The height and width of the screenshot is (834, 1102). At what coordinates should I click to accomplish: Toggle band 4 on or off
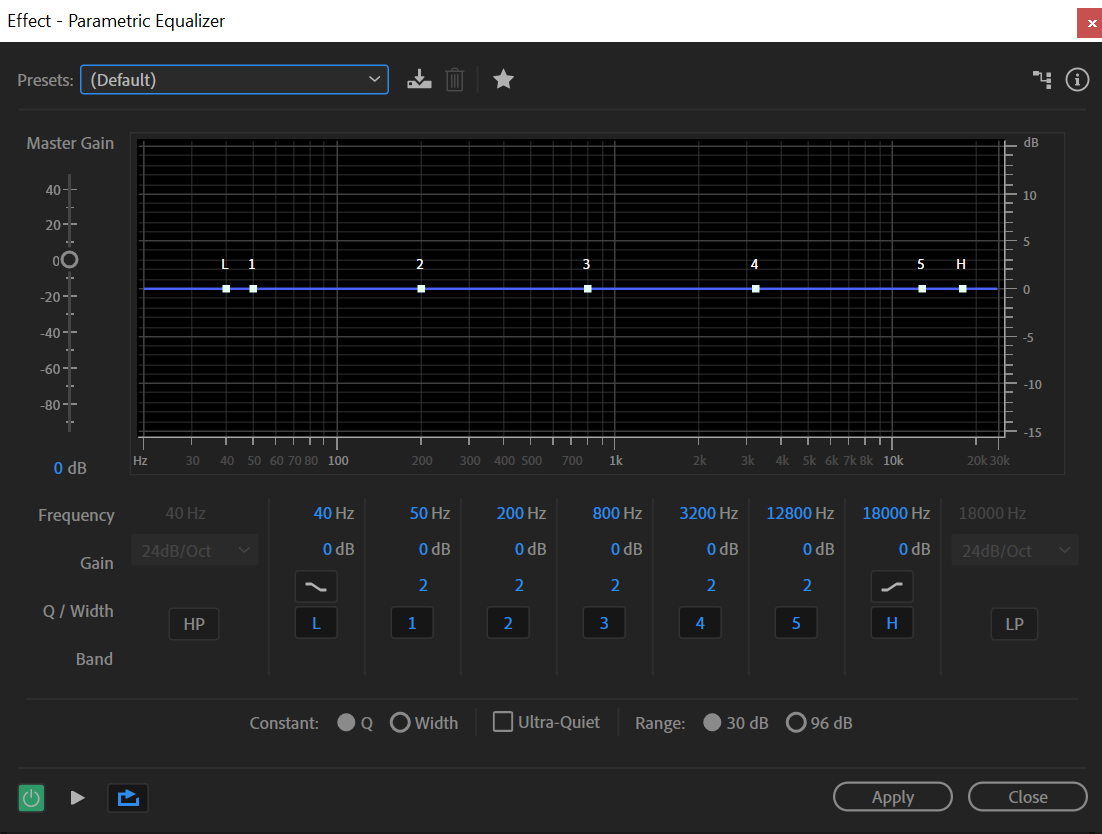(x=700, y=623)
